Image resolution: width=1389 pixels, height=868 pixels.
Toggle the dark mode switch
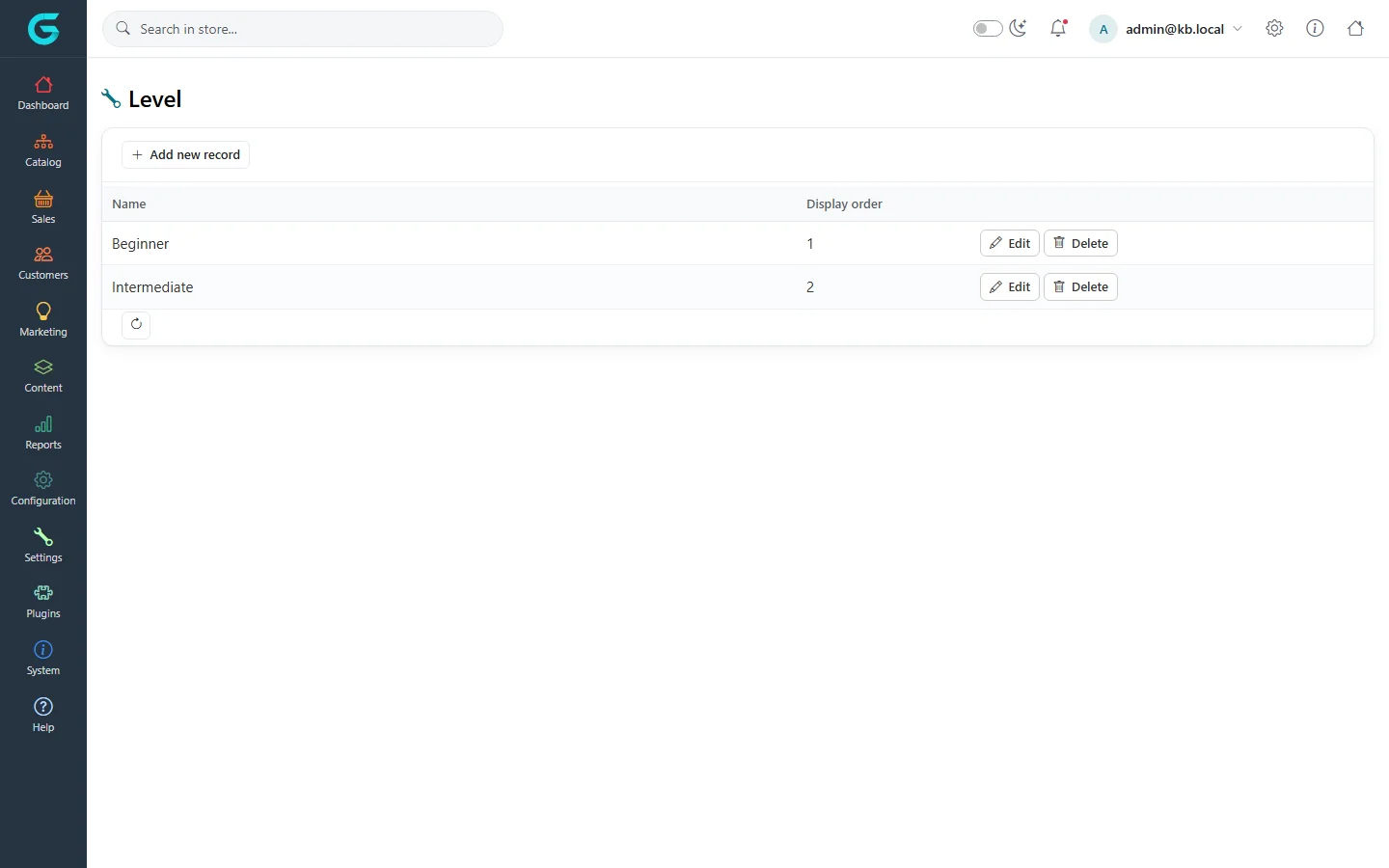[988, 29]
